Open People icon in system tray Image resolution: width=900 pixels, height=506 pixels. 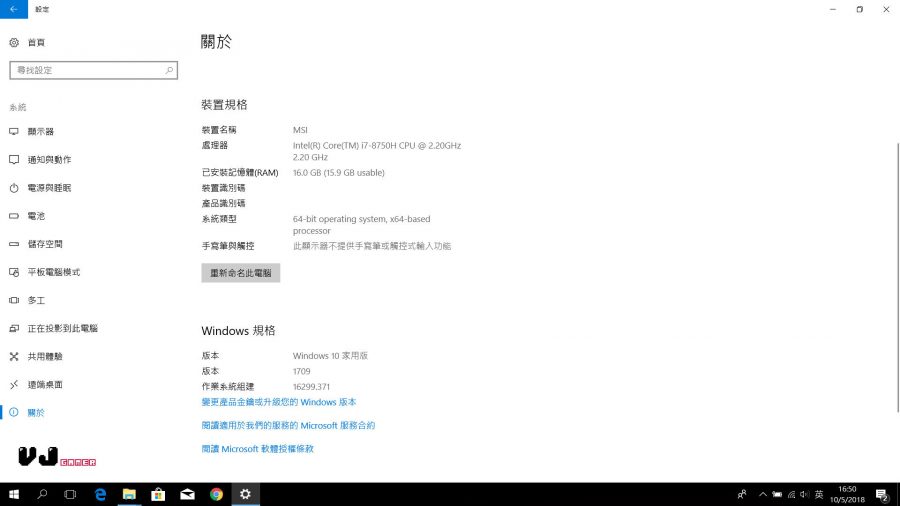pos(742,494)
